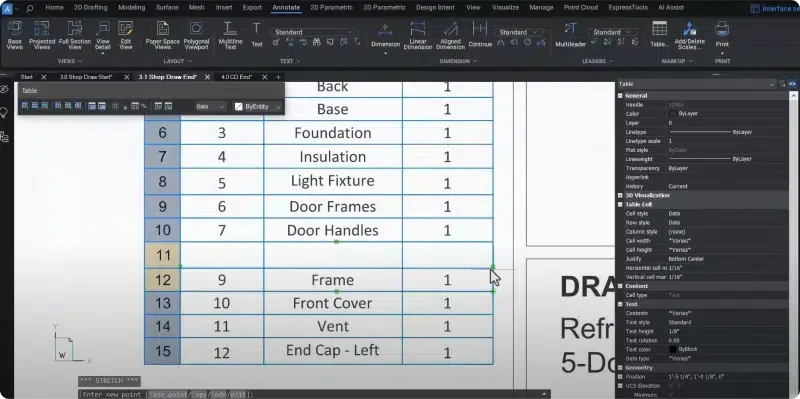Expand the TEXT ribbon panel
Screen dimensions: 800x399
(290, 61)
